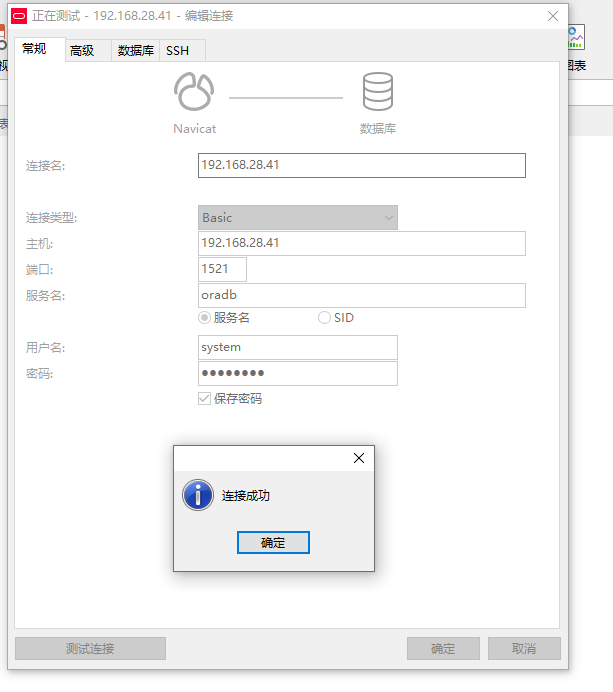Screen dimensions: 613x692
Task: Open the 数据库 tab
Action: pos(135,51)
